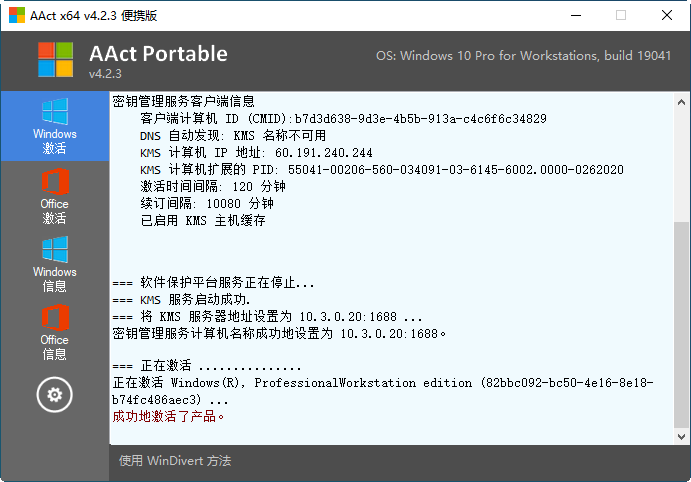Viewport: 691px width, 482px height.
Task: Click the log scrollbar up arrow
Action: 682,101
